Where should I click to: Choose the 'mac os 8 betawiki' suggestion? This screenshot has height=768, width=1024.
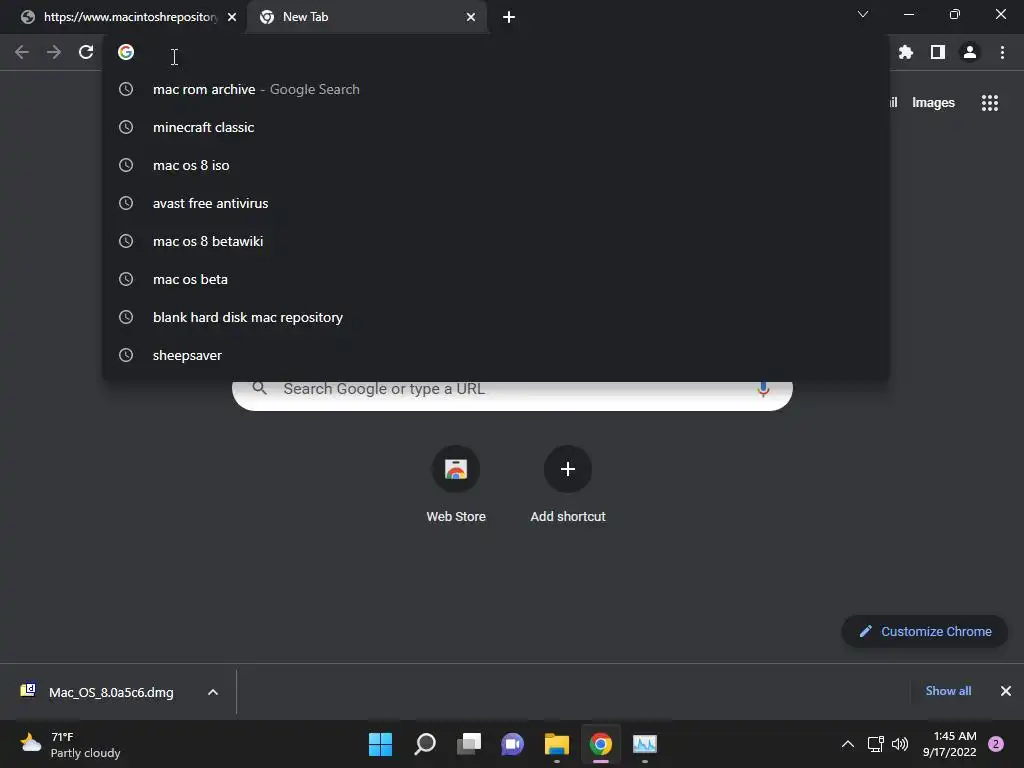pos(496,241)
